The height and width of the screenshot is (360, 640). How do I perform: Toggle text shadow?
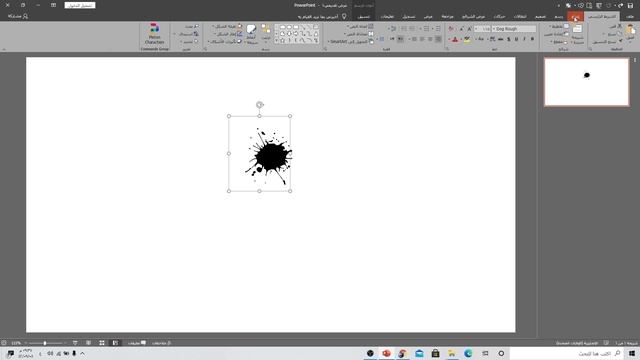click(x=509, y=39)
